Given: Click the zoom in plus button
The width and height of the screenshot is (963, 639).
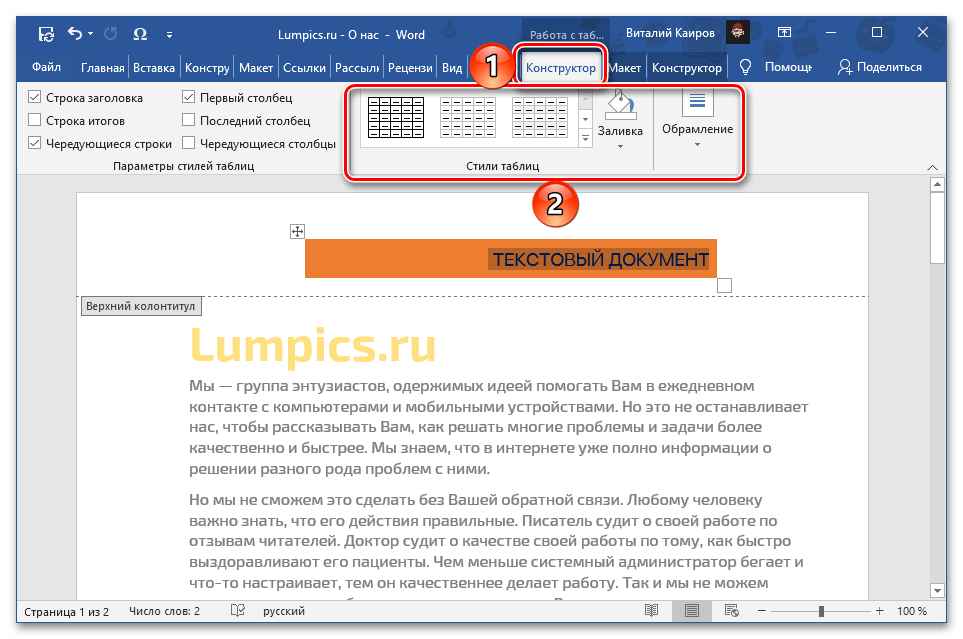Looking at the screenshot, I should click(x=879, y=611).
